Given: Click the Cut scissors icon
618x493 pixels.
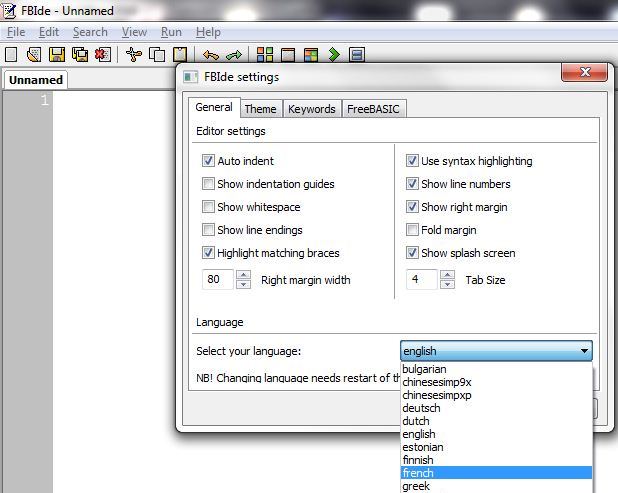Looking at the screenshot, I should (134, 54).
